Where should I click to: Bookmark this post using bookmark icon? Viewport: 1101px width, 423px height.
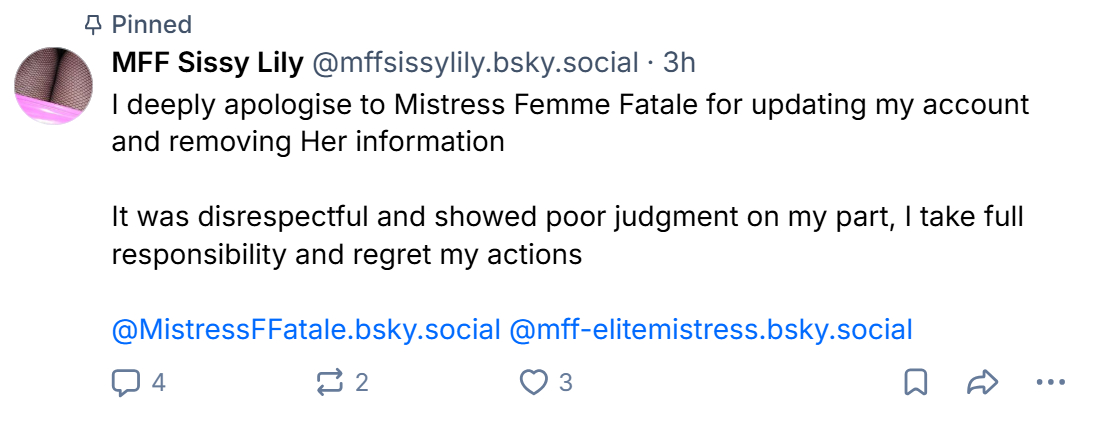click(x=916, y=382)
